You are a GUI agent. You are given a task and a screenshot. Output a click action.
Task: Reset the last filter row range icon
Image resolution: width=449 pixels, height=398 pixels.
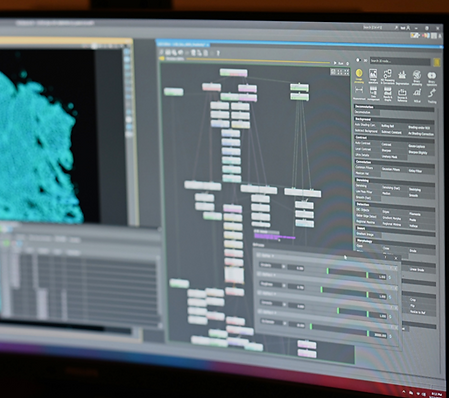[390, 336]
